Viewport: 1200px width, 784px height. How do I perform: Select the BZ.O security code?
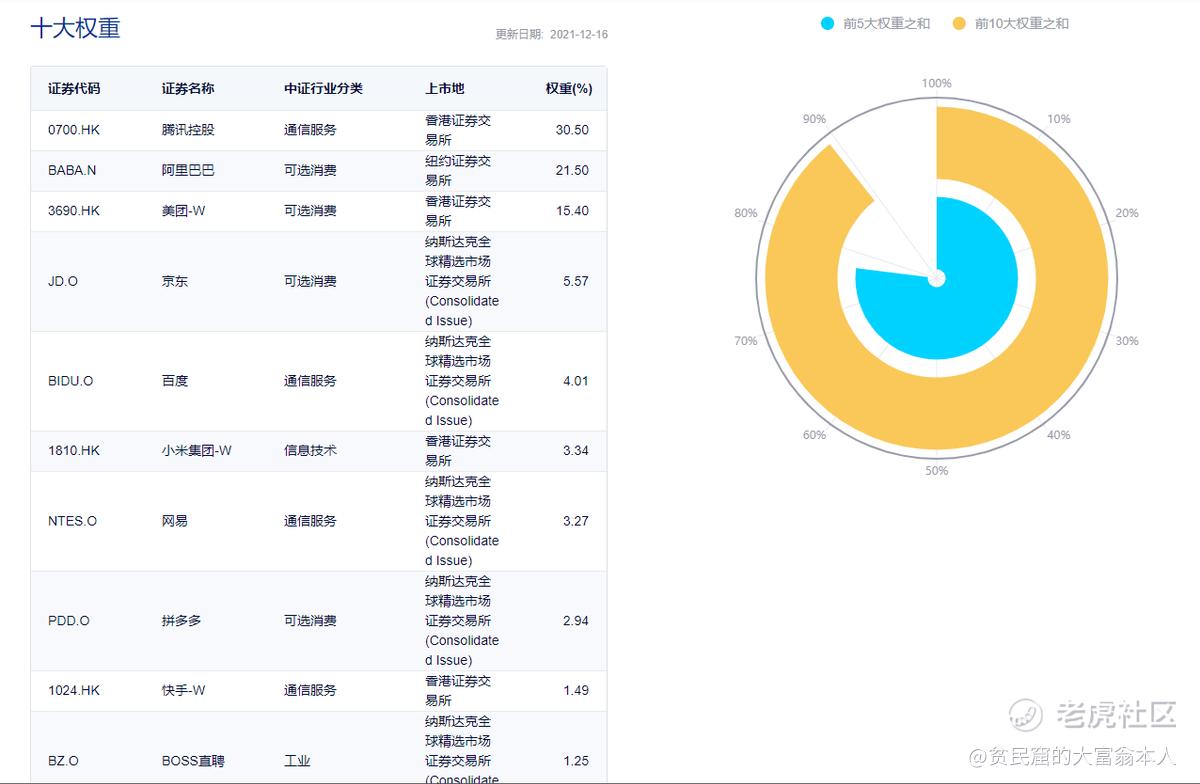[63, 761]
